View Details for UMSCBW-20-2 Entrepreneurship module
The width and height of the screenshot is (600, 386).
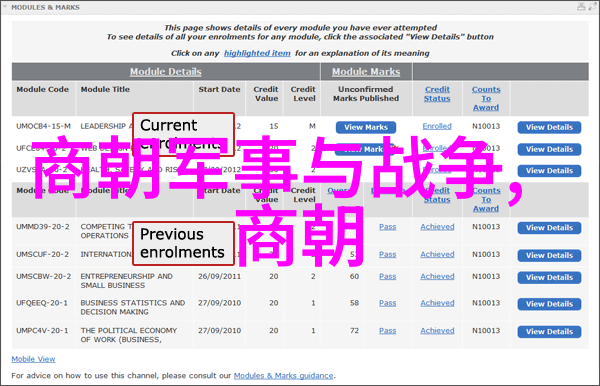click(x=549, y=277)
